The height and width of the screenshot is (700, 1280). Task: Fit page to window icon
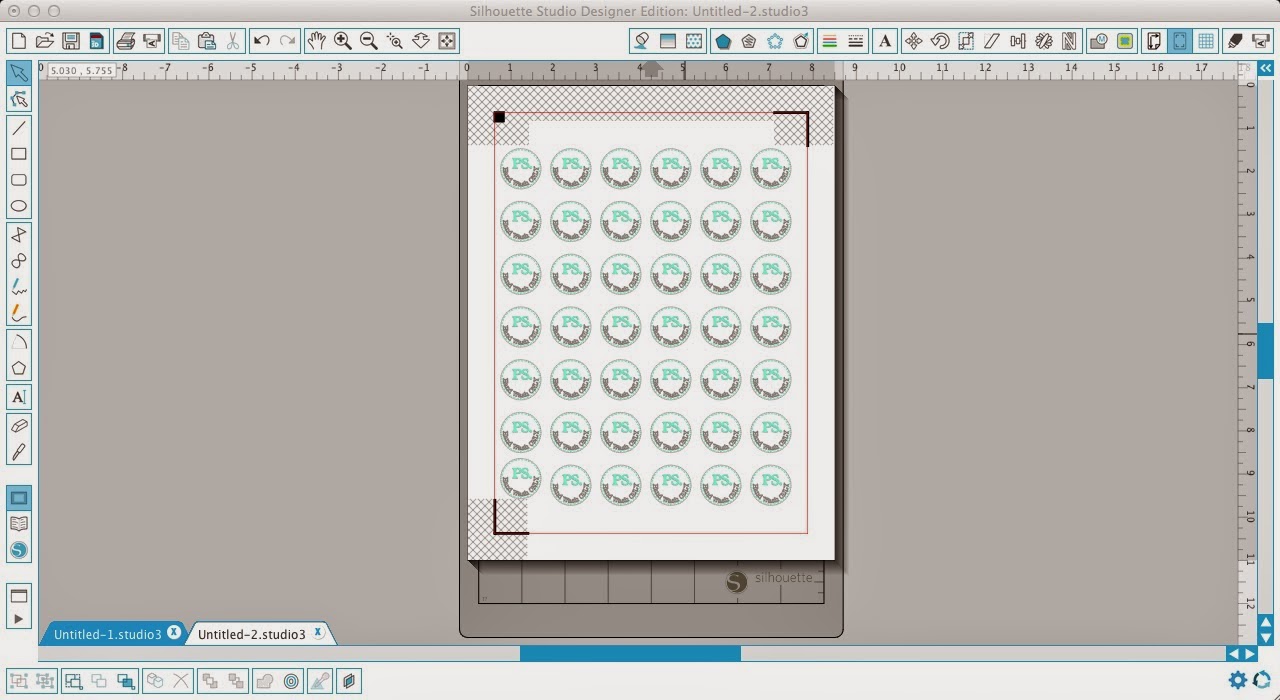click(x=447, y=41)
